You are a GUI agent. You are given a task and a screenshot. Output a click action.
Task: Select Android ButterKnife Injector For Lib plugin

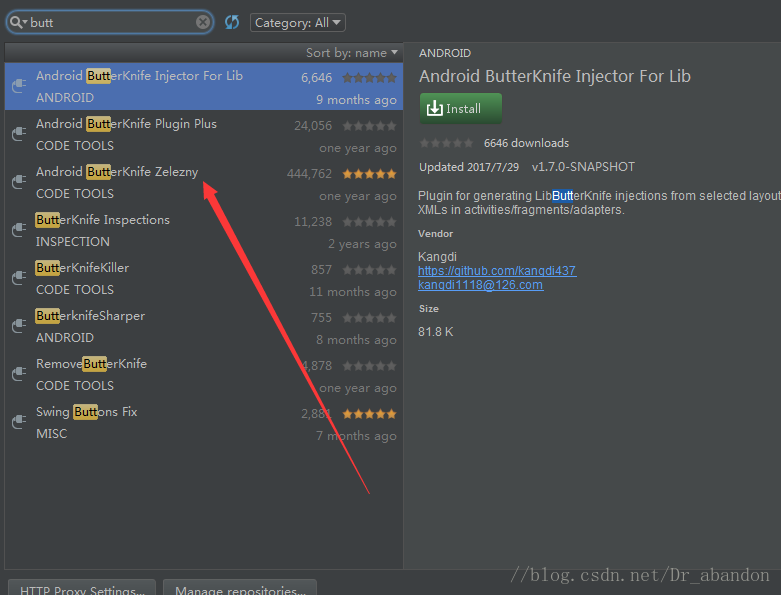tap(204, 87)
